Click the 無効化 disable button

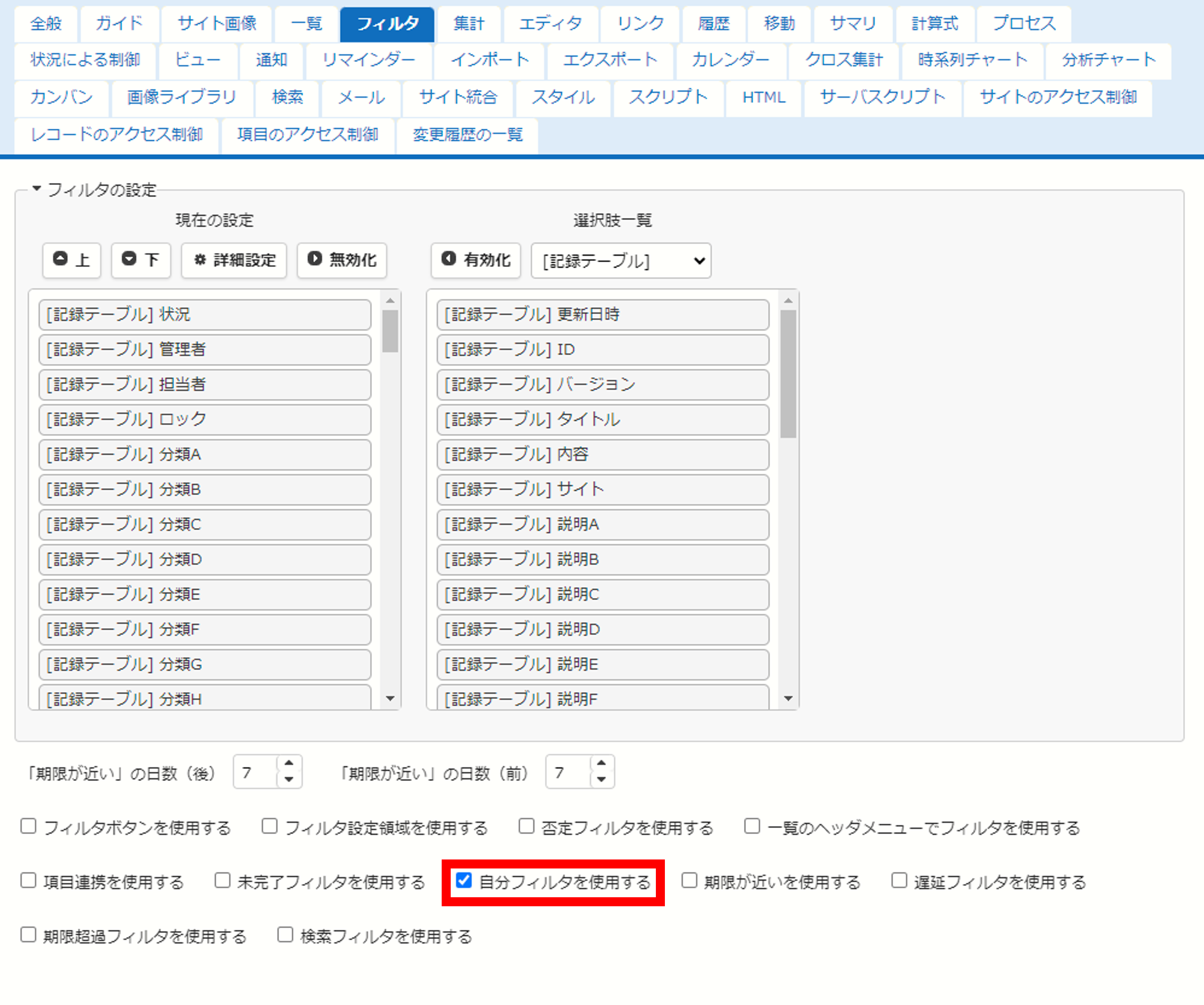342,260
